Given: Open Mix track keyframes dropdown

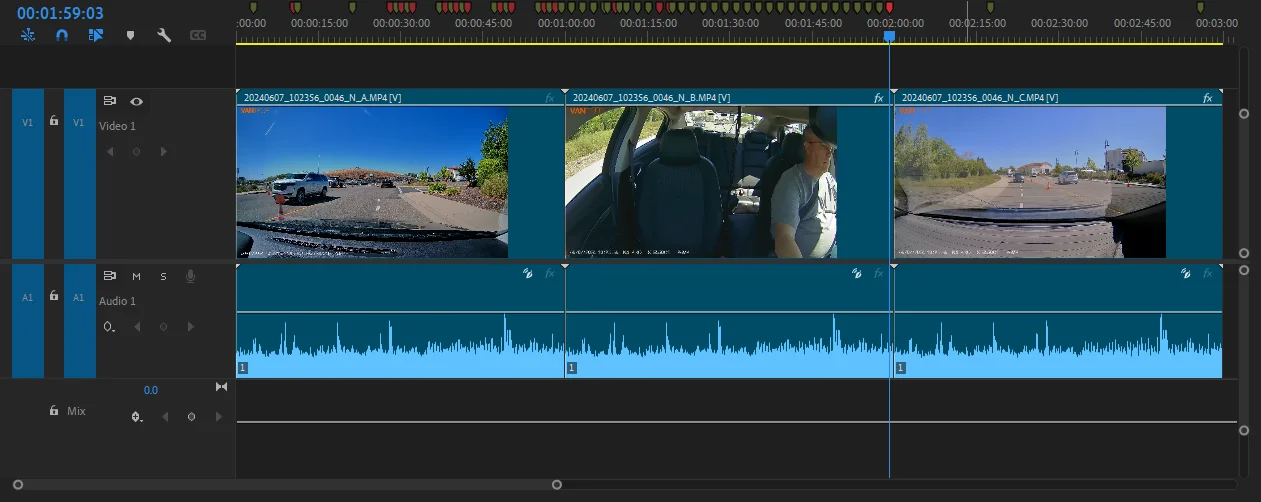Looking at the screenshot, I should point(137,417).
